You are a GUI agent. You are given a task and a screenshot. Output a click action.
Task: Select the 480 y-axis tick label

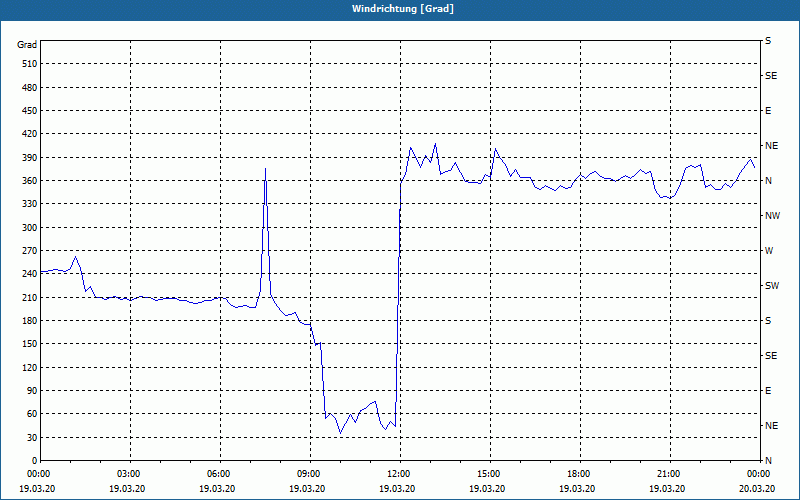pos(30,87)
